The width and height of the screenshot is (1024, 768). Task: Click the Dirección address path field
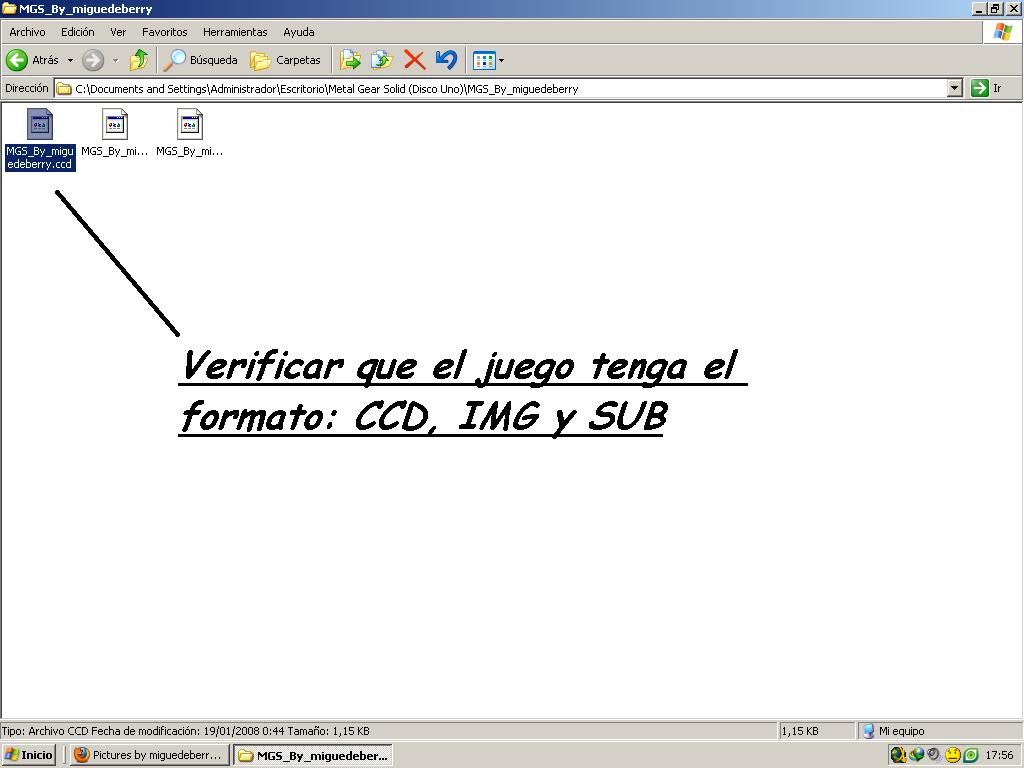click(x=509, y=89)
